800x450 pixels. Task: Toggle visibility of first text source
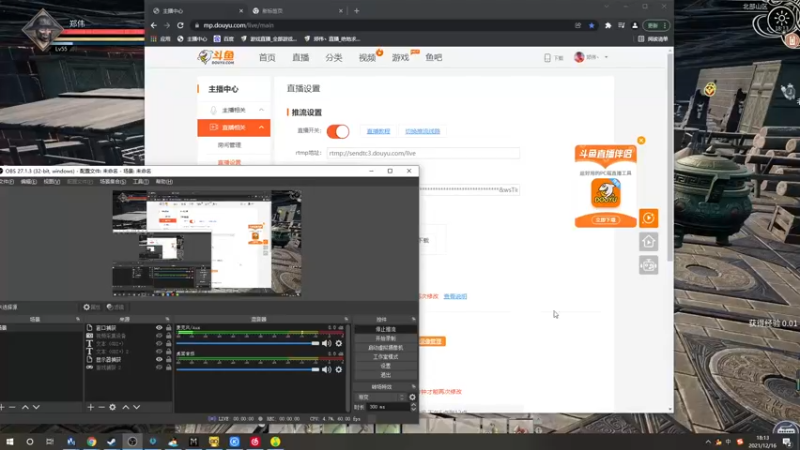click(x=159, y=343)
